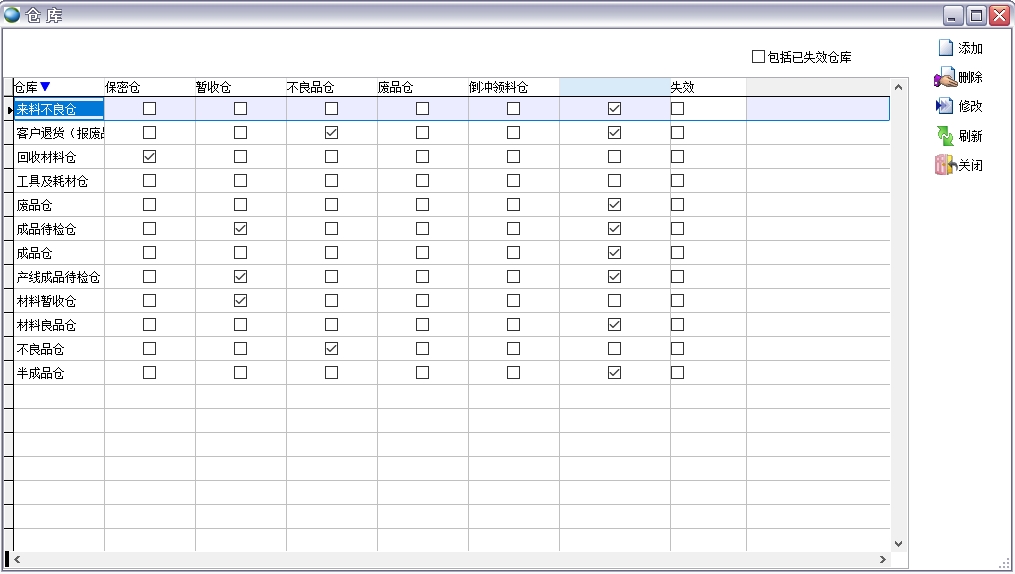Click the globe icon in the title bar
This screenshot has height=574, width=1015.
point(13,14)
